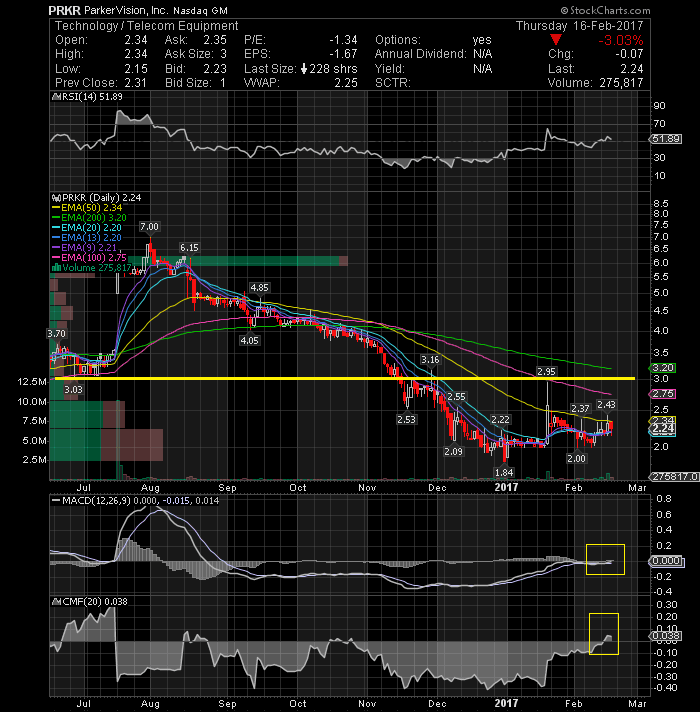This screenshot has height=712, width=700.
Task: Click the 228 shrs last size value
Action: point(333,69)
